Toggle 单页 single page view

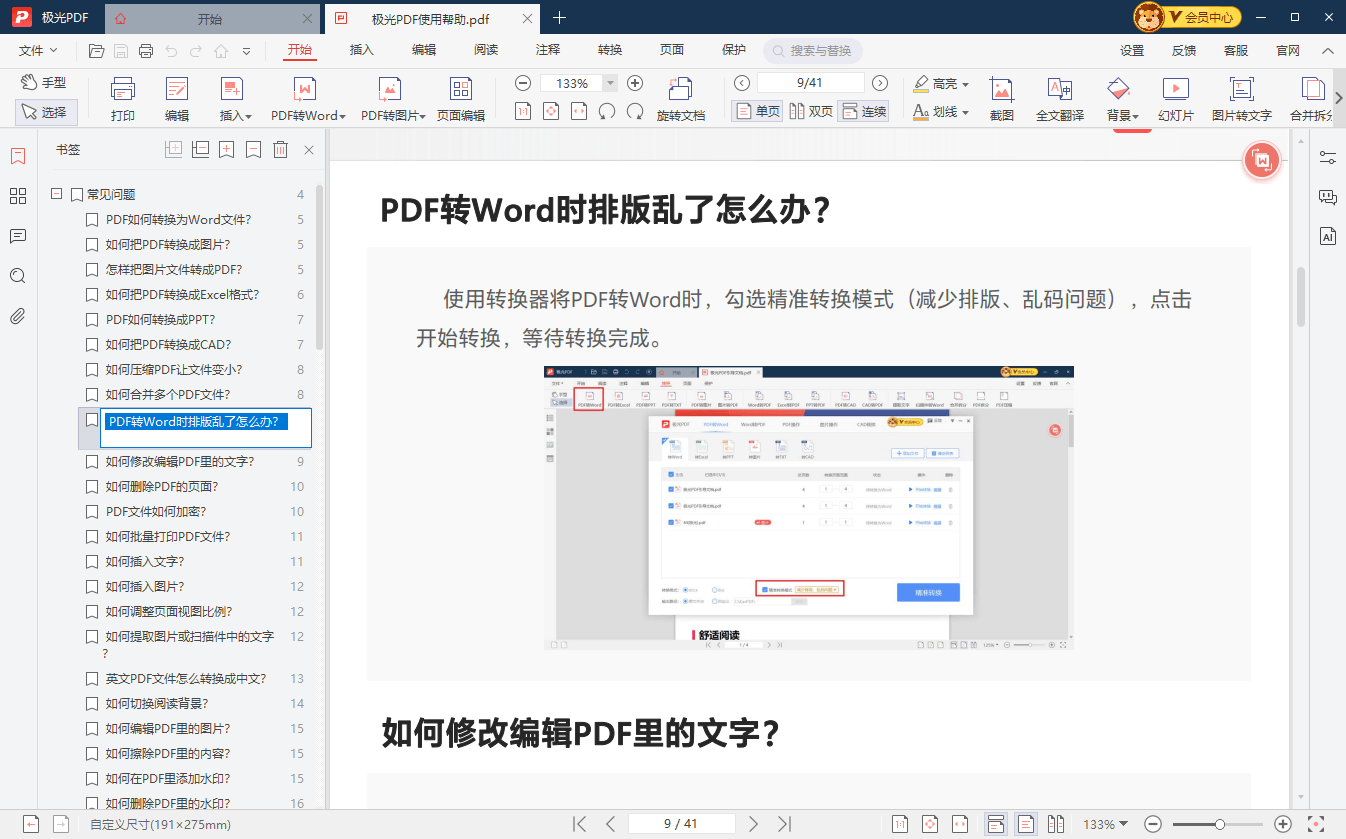pos(757,111)
